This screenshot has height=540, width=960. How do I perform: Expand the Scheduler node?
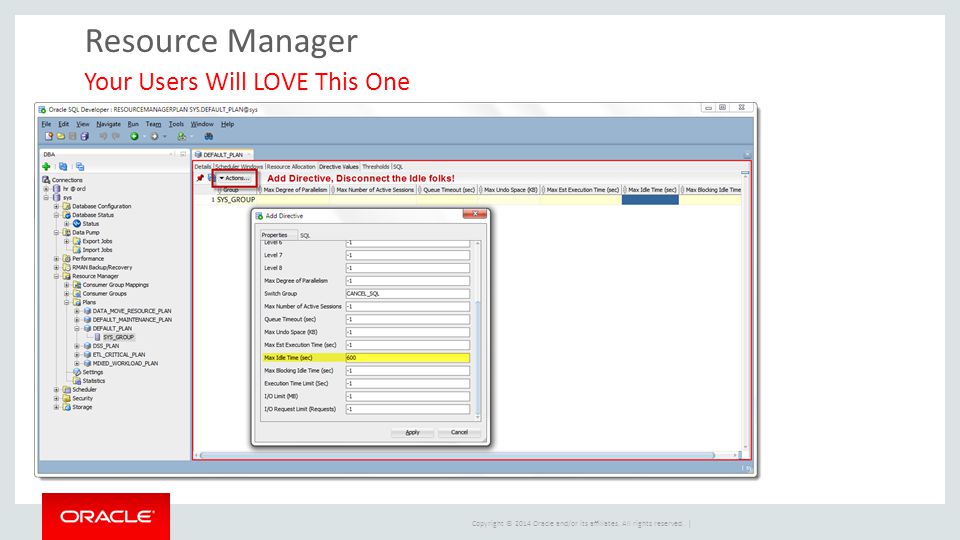click(x=56, y=389)
